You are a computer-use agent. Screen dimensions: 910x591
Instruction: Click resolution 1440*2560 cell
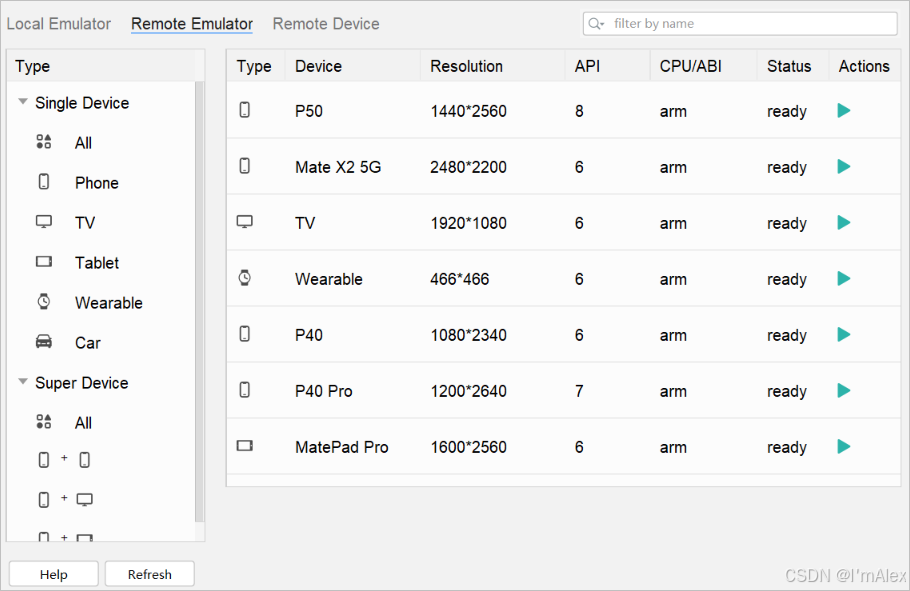coord(468,111)
